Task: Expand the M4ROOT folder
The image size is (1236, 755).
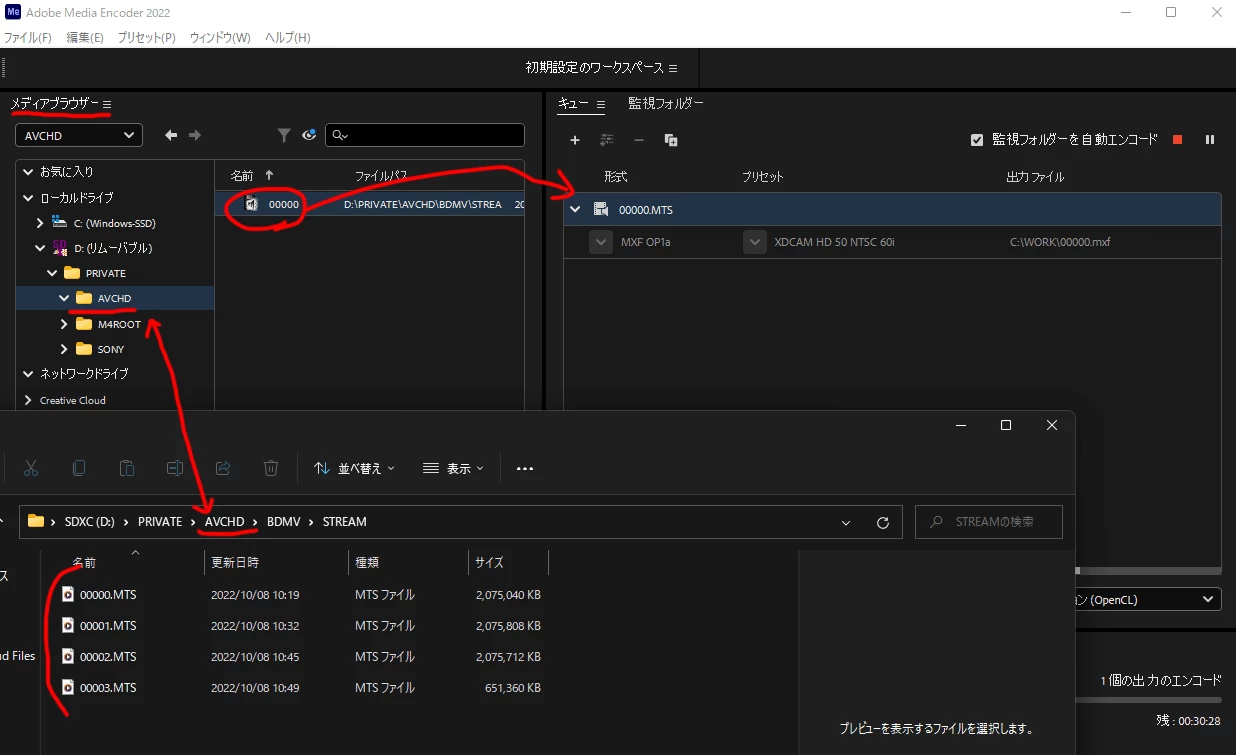Action: (64, 324)
